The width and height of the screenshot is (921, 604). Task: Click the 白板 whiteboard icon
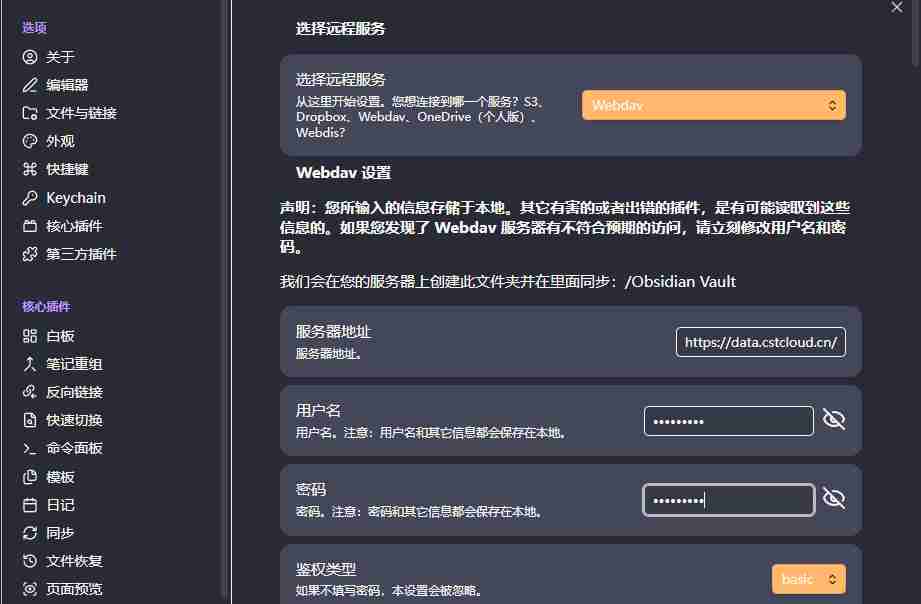pyautogui.click(x=30, y=336)
